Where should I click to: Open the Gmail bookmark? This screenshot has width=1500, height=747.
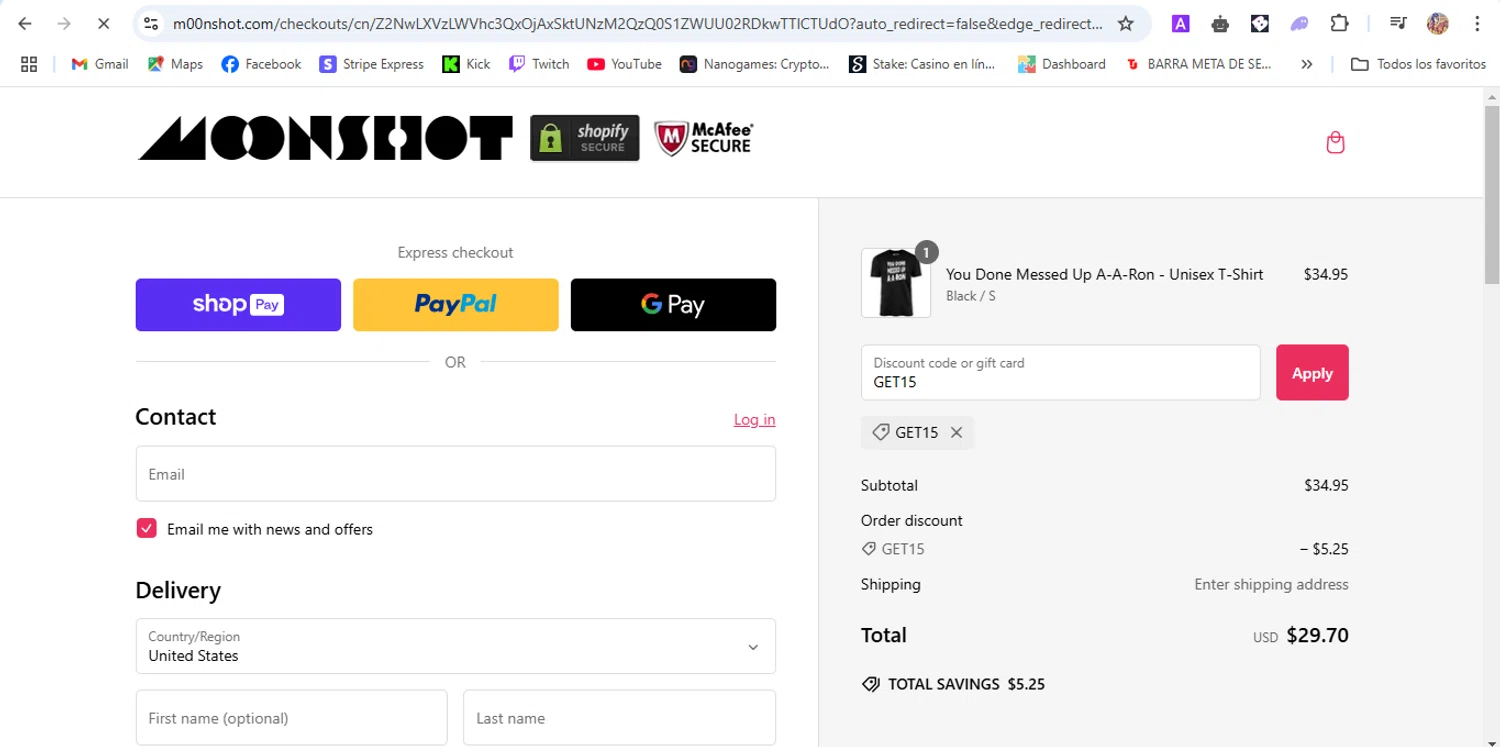100,64
